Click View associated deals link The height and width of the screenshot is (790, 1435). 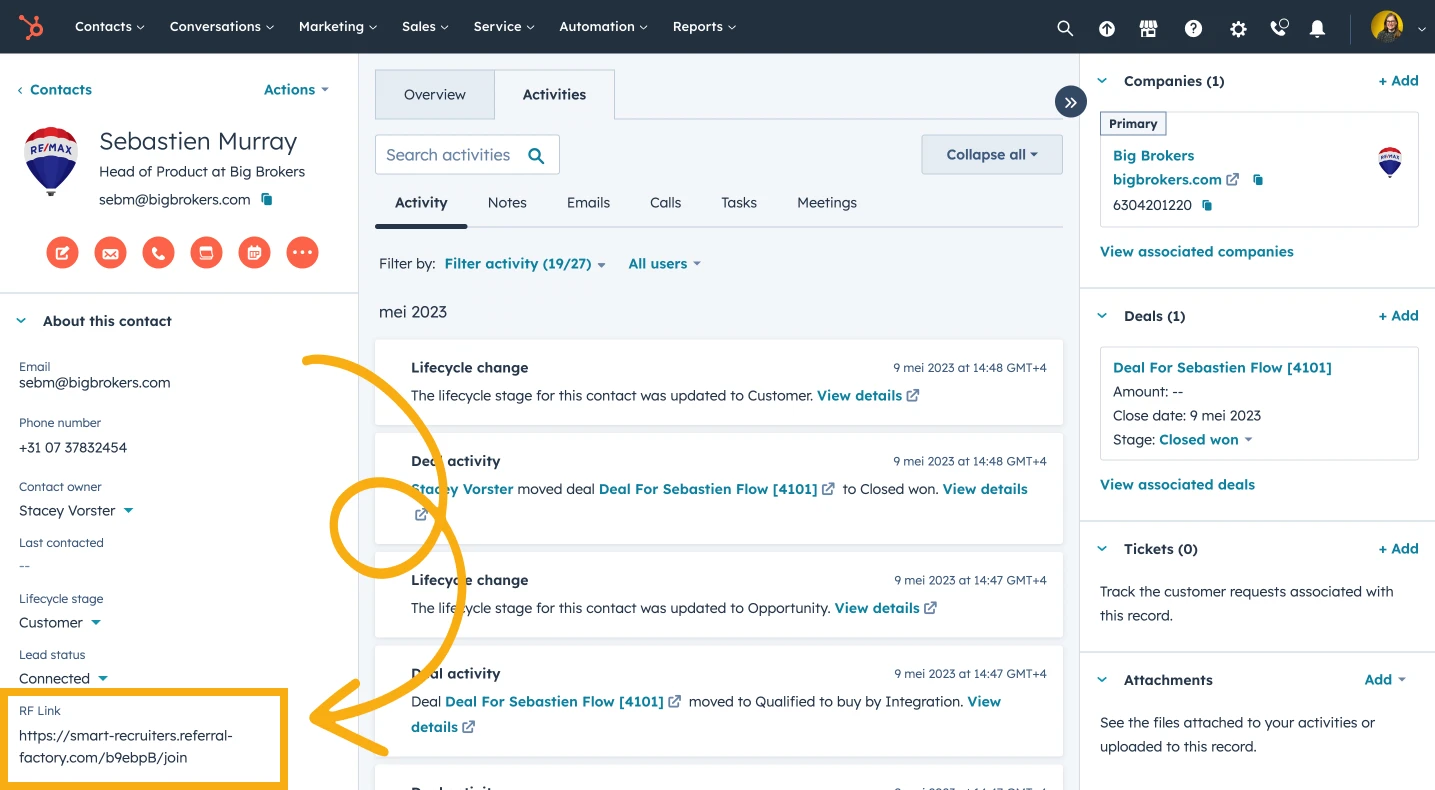[x=1177, y=485]
